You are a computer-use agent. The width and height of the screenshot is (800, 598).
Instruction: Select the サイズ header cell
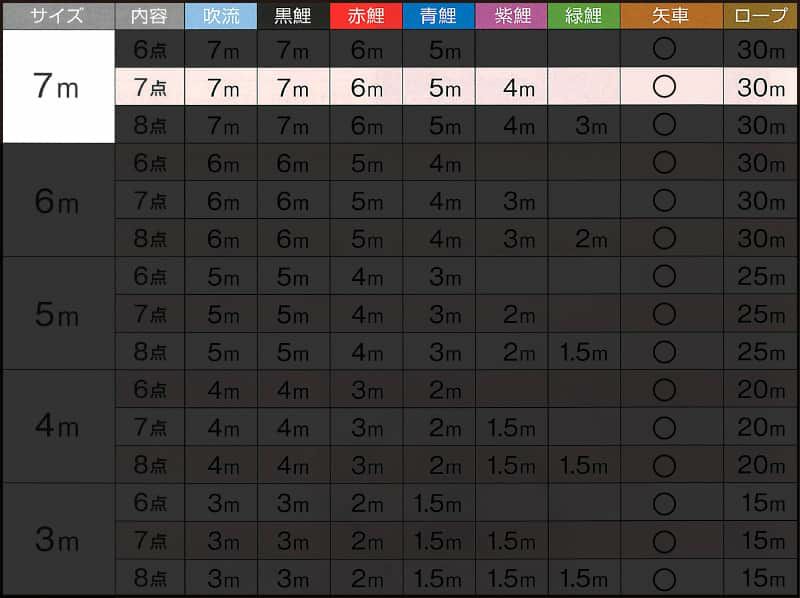click(x=59, y=16)
